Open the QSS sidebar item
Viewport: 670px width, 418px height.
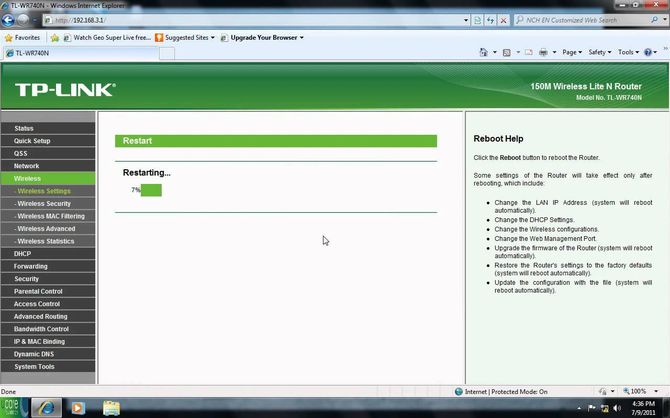48,153
